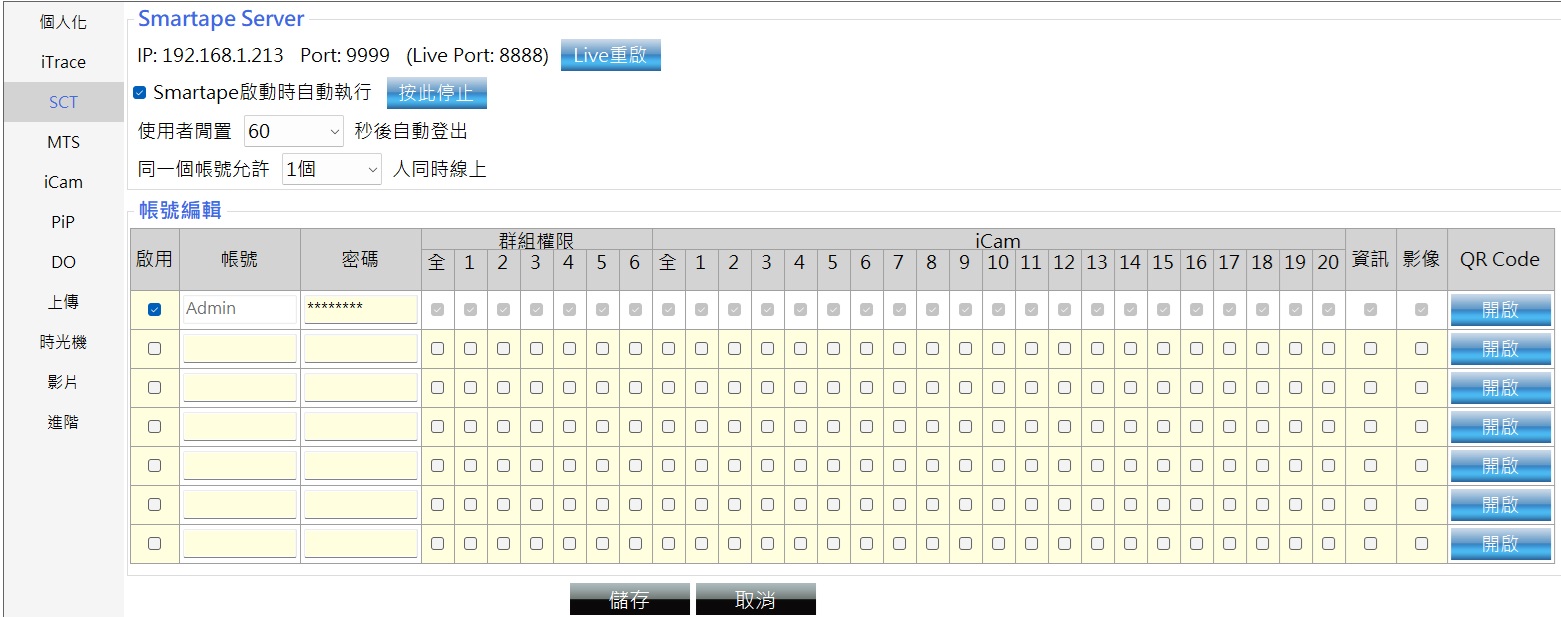Click the 按此停止 button

[436, 93]
